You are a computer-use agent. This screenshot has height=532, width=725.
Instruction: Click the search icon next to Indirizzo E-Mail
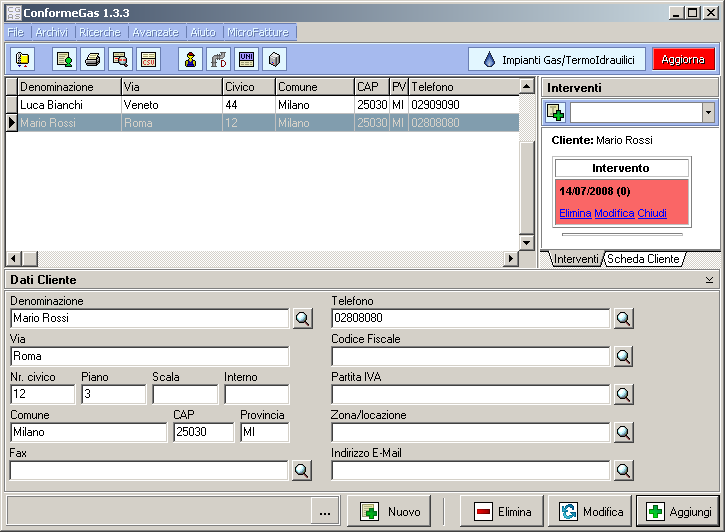[623, 471]
